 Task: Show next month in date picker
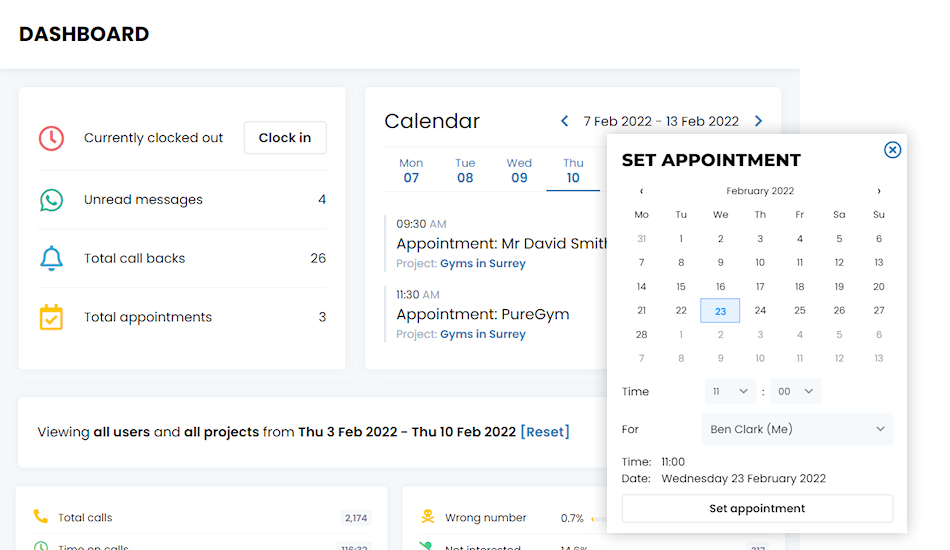[879, 191]
